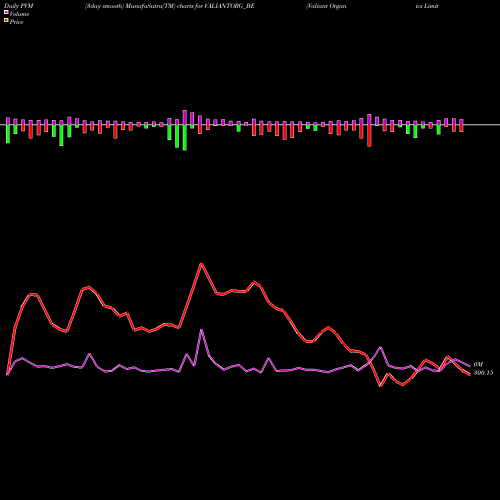
Task: Click the 'Daily PVM' title text
Action: coord(19,6)
